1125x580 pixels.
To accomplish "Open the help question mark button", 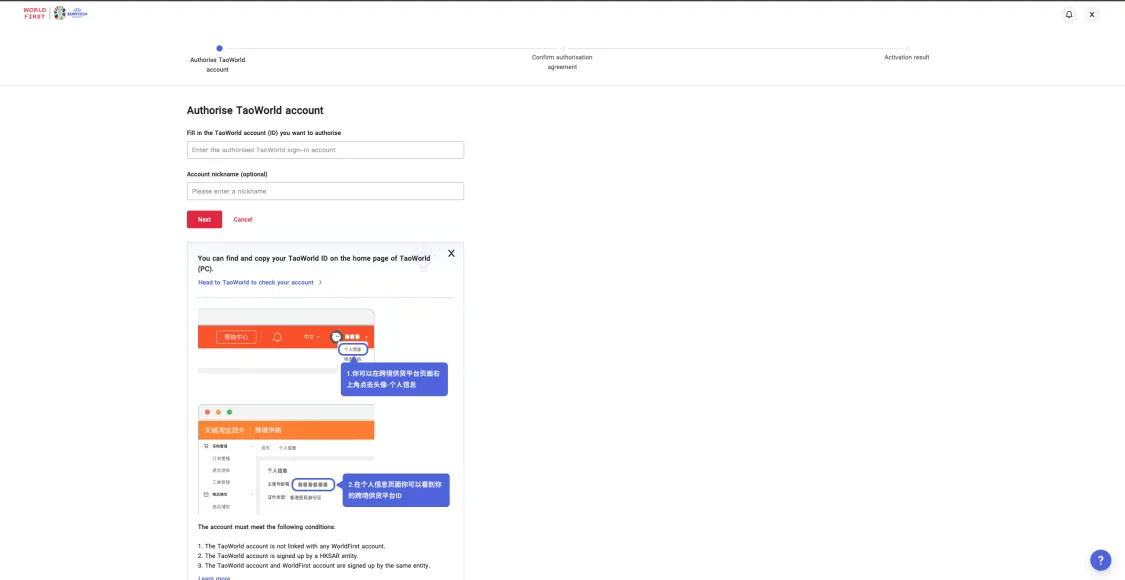I will [x=1100, y=560].
